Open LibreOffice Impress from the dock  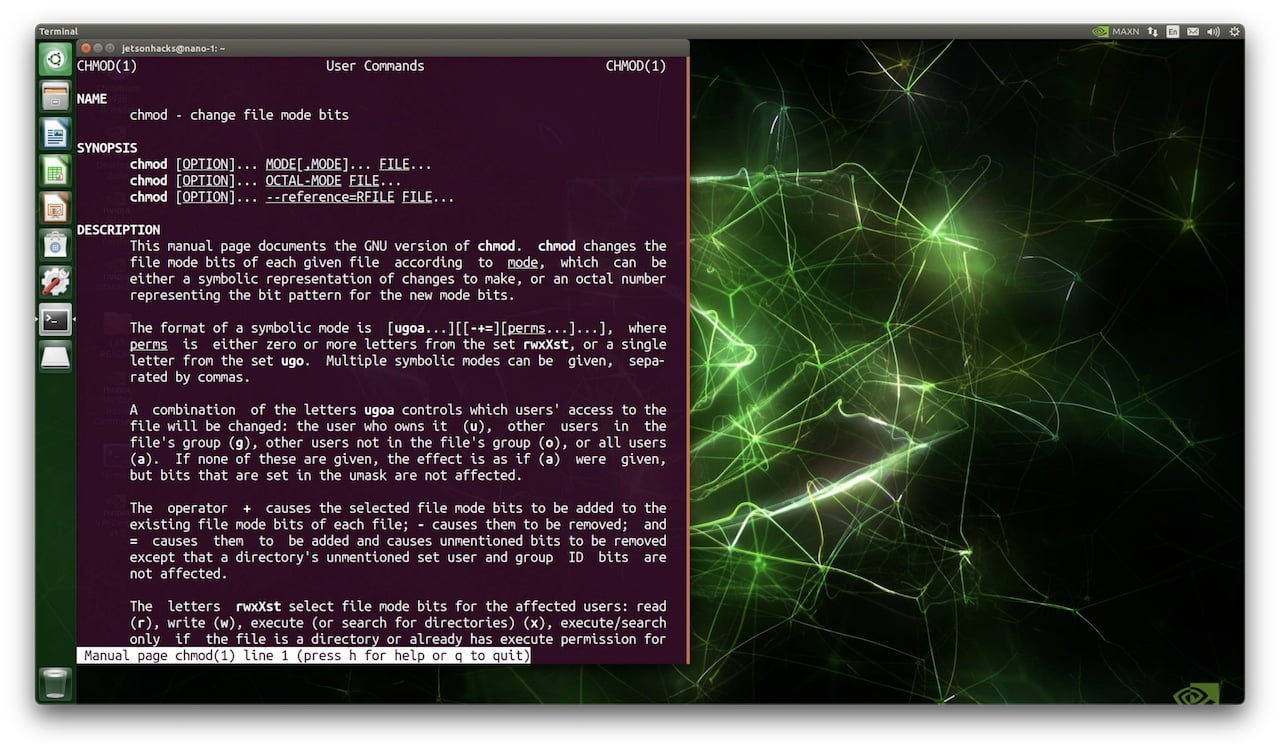54,207
